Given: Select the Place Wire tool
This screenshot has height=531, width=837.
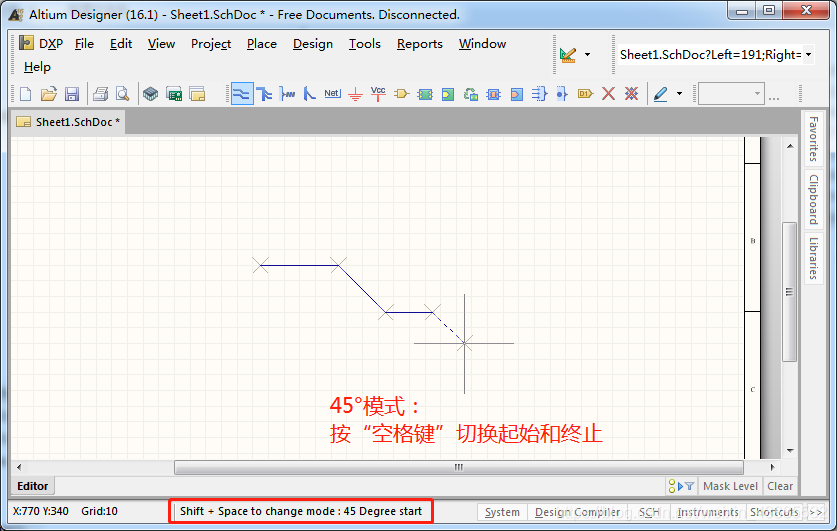Looking at the screenshot, I should 242,94.
